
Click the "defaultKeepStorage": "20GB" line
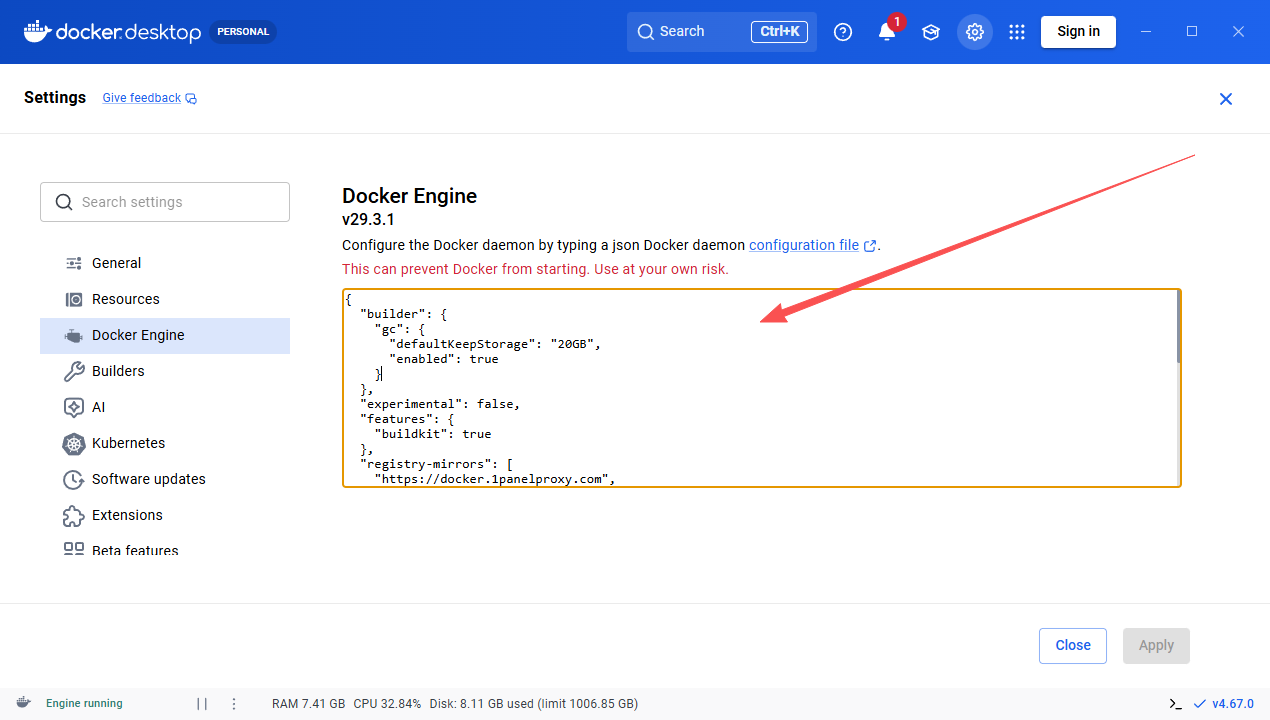coord(494,344)
